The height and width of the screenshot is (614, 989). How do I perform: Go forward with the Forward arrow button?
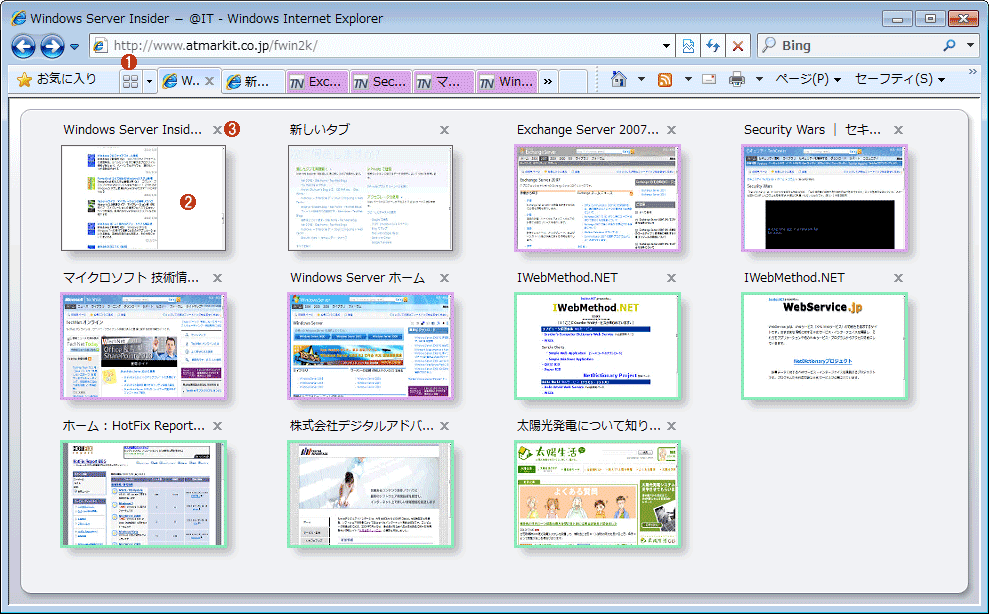[x=52, y=46]
